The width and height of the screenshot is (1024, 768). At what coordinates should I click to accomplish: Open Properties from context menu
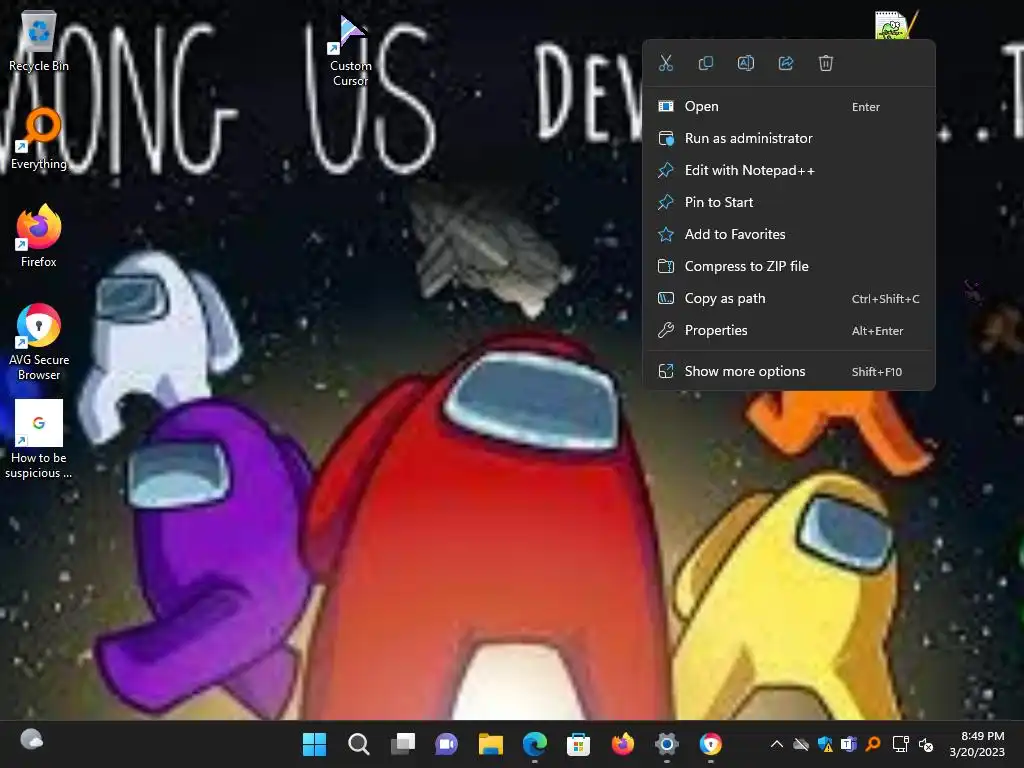tap(789, 330)
